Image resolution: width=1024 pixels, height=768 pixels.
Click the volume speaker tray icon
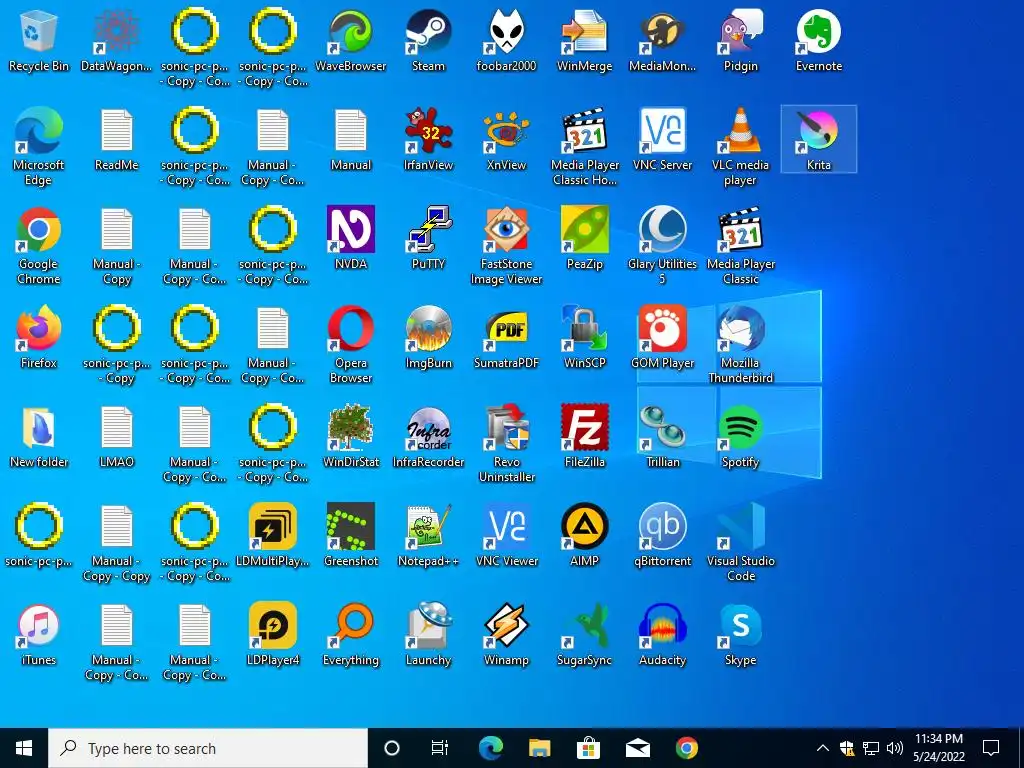tap(895, 748)
